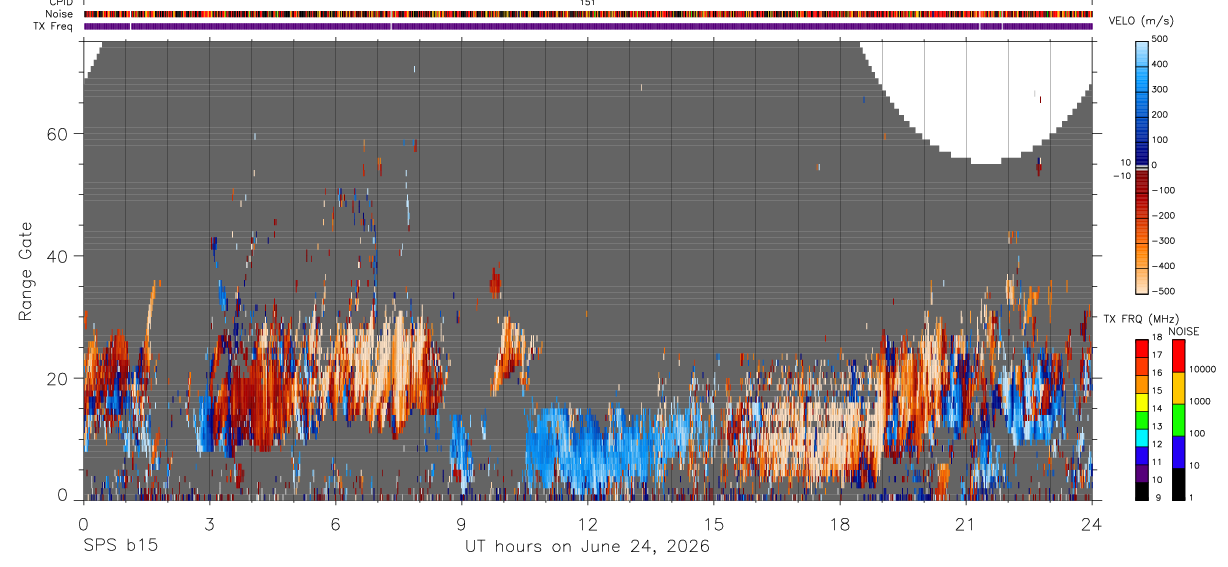The width and height of the screenshot is (1228, 567).
Task: Click the SPS b15 label
Action: (x=119, y=546)
